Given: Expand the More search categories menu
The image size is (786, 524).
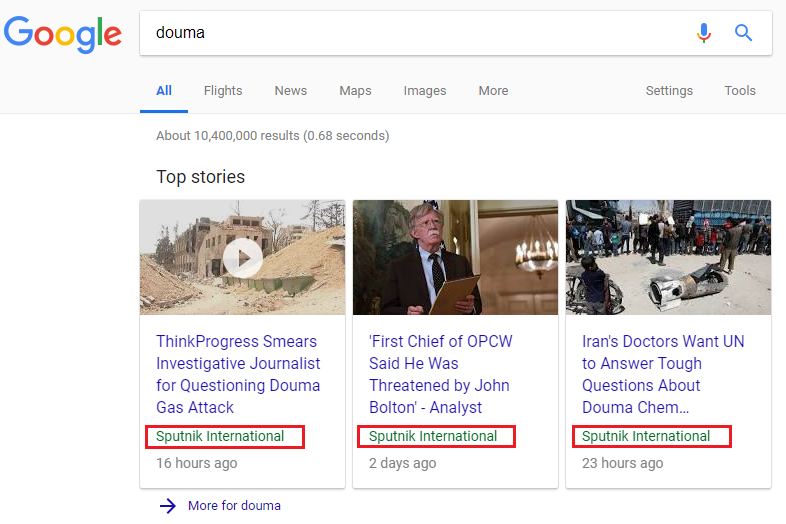Looking at the screenshot, I should (x=493, y=91).
